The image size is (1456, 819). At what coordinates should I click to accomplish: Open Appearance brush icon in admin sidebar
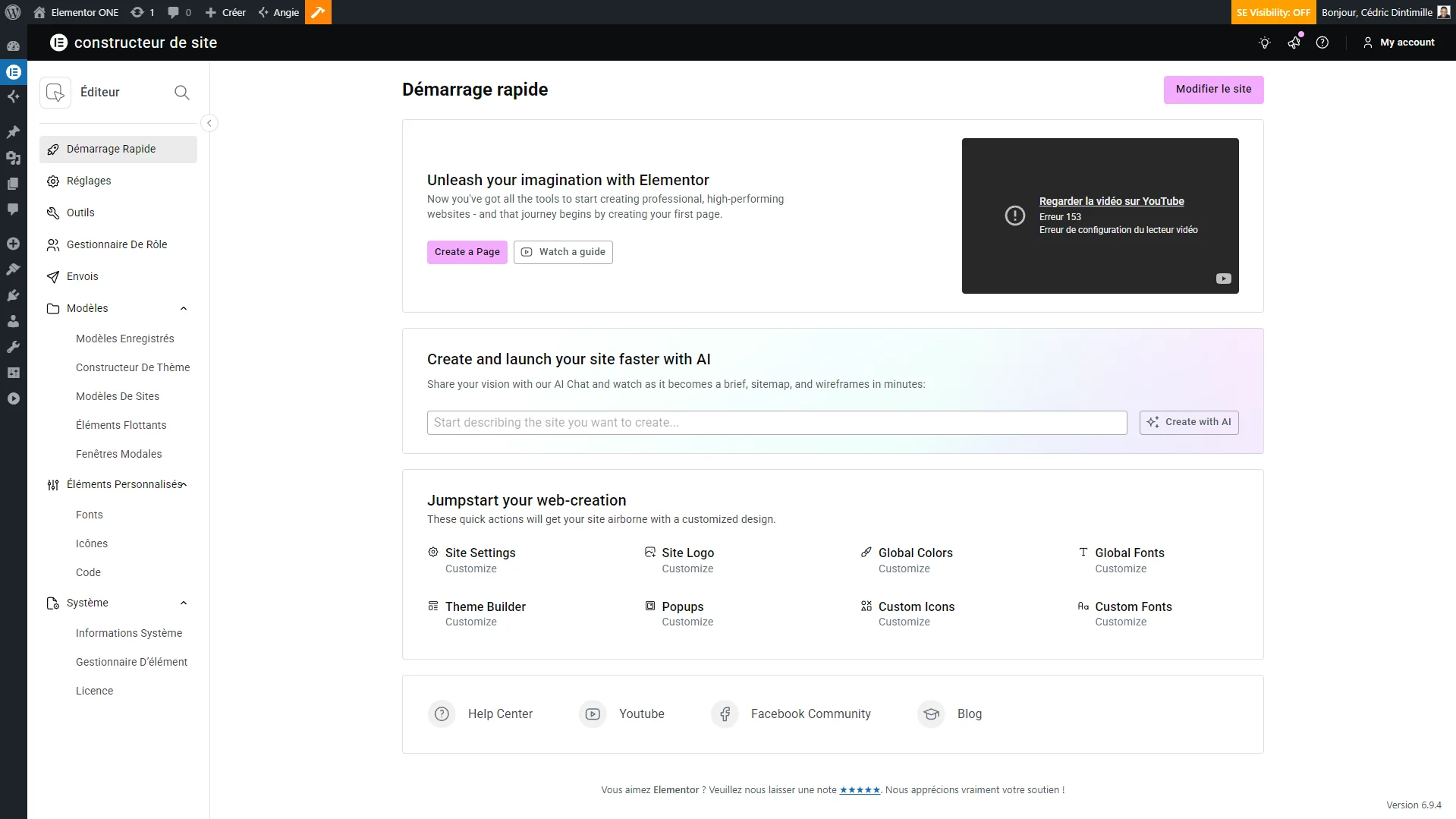point(13,269)
